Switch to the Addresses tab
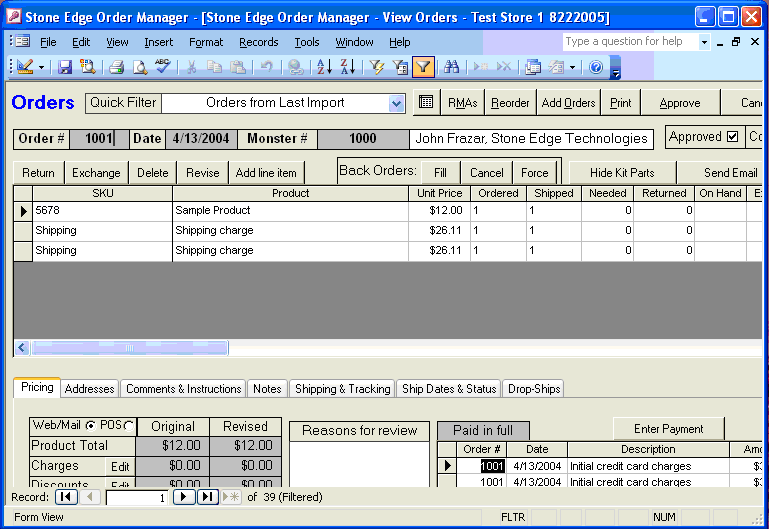 coord(89,389)
